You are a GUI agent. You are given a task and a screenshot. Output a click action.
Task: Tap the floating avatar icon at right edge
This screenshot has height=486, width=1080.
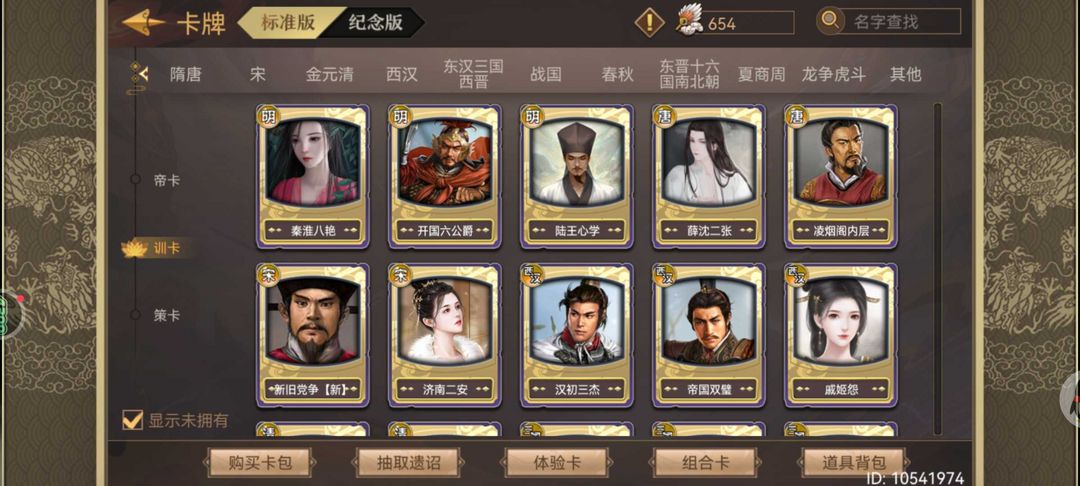point(1070,400)
